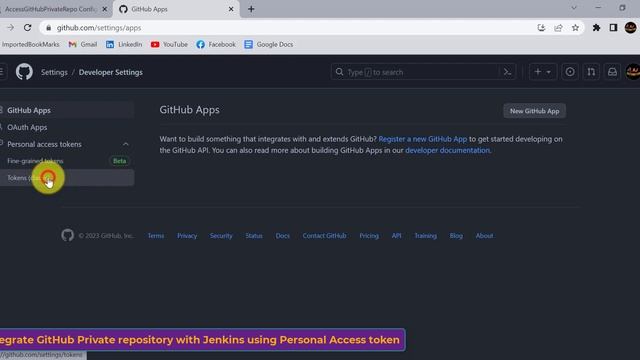The width and height of the screenshot is (640, 360).
Task: Click New GitHub App button
Action: pos(534,111)
